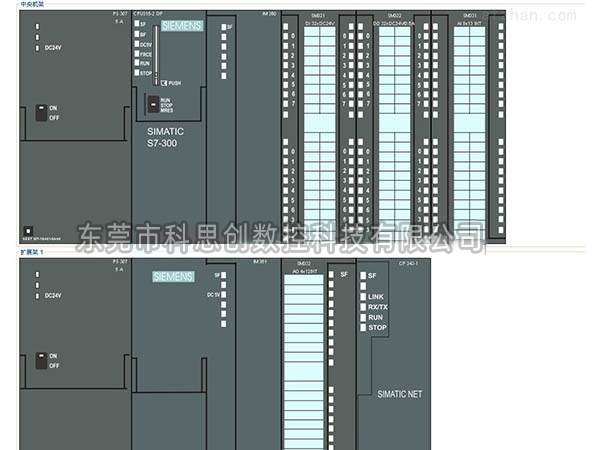The width and height of the screenshot is (600, 450).
Task: Select the SM331 AI module label
Action: tap(469, 20)
